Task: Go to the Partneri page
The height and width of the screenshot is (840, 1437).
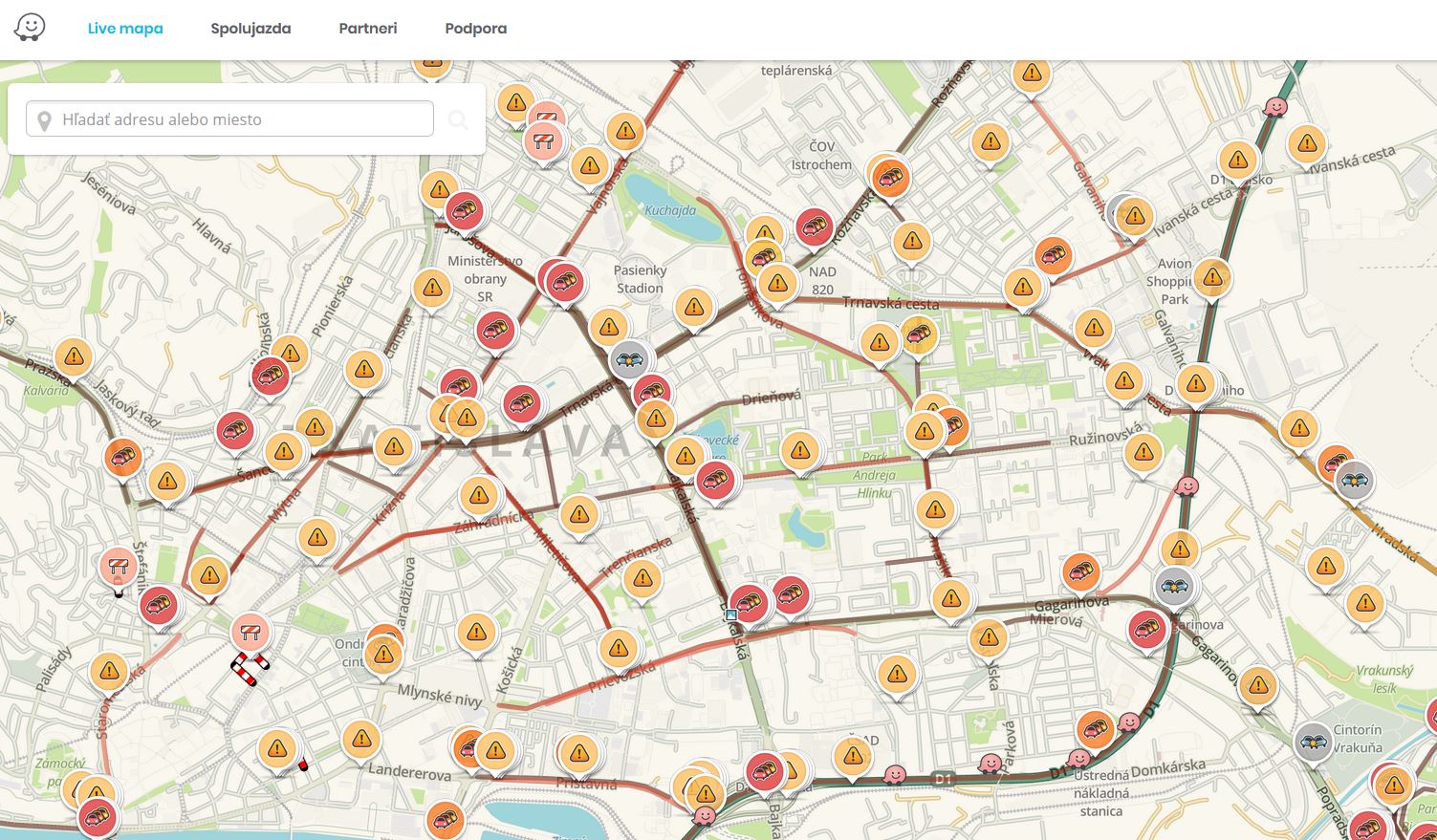Action: coord(367,29)
